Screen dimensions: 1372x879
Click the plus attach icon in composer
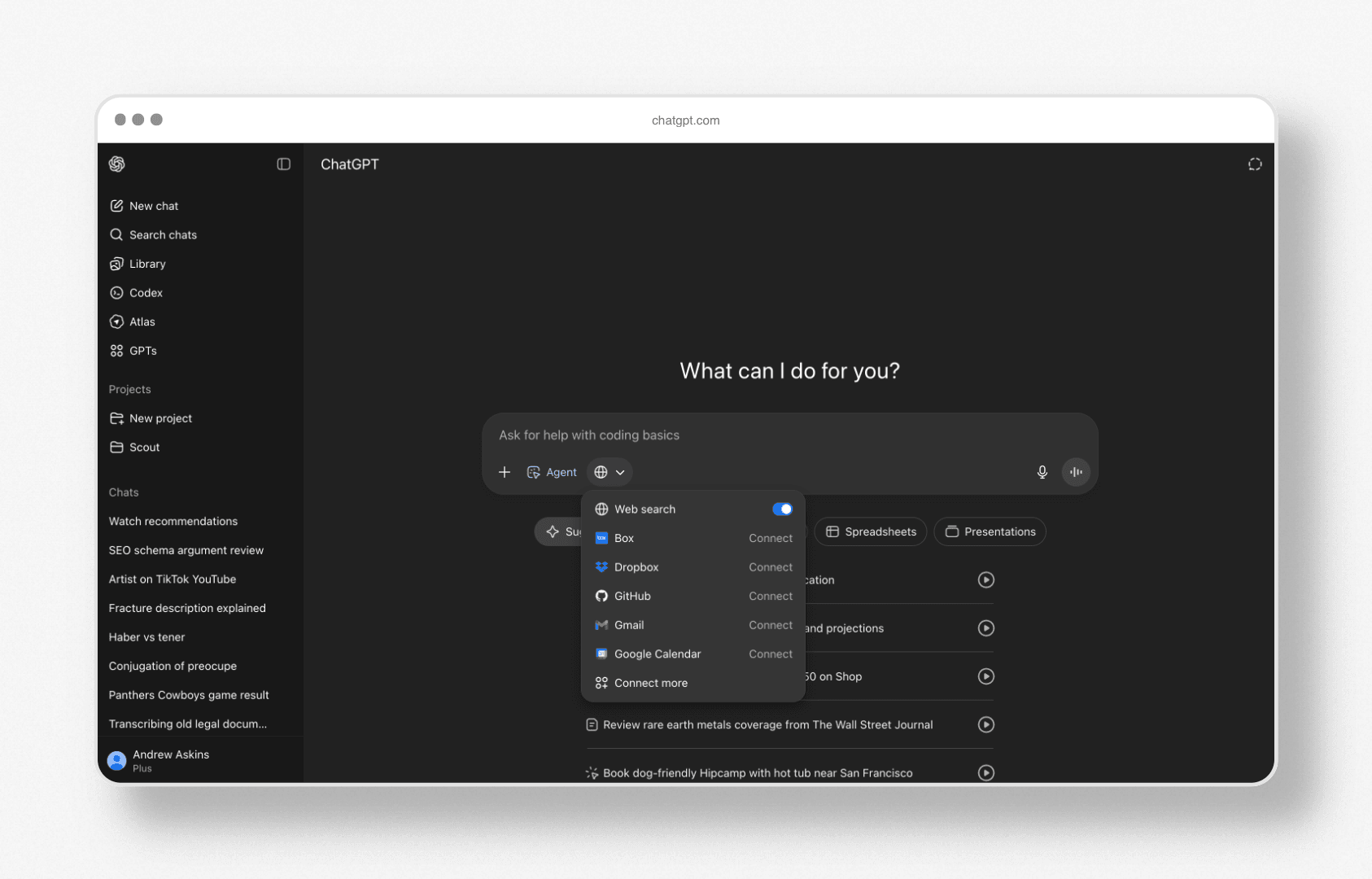(x=505, y=472)
